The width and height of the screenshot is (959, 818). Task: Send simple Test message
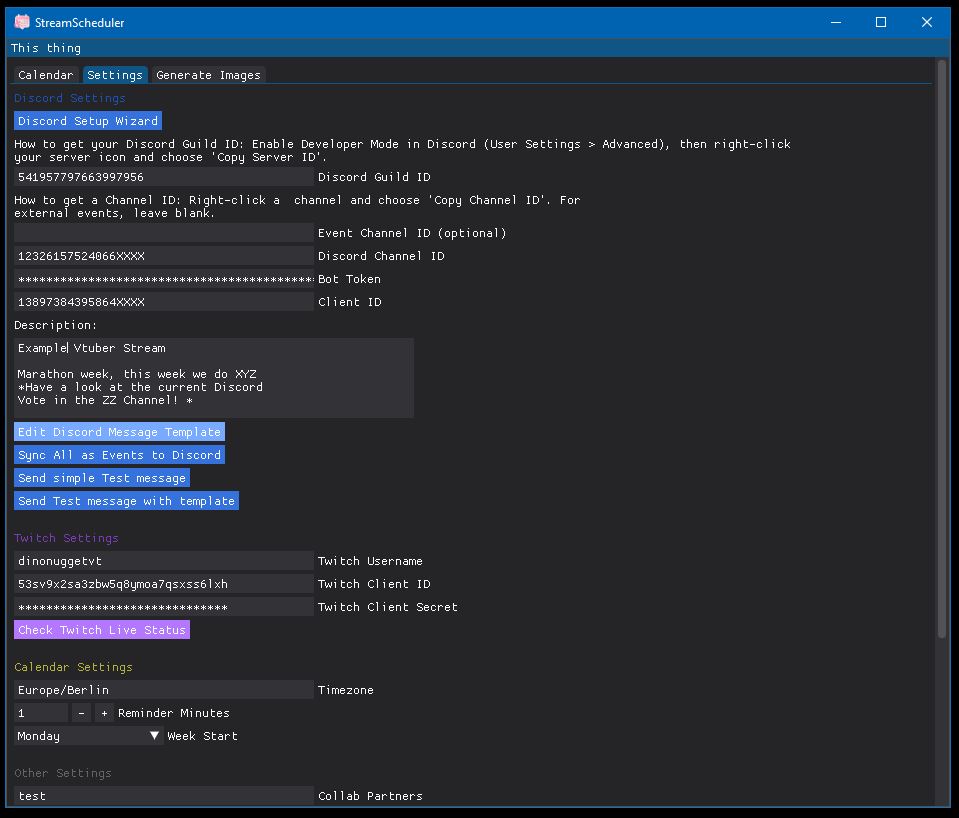(101, 477)
